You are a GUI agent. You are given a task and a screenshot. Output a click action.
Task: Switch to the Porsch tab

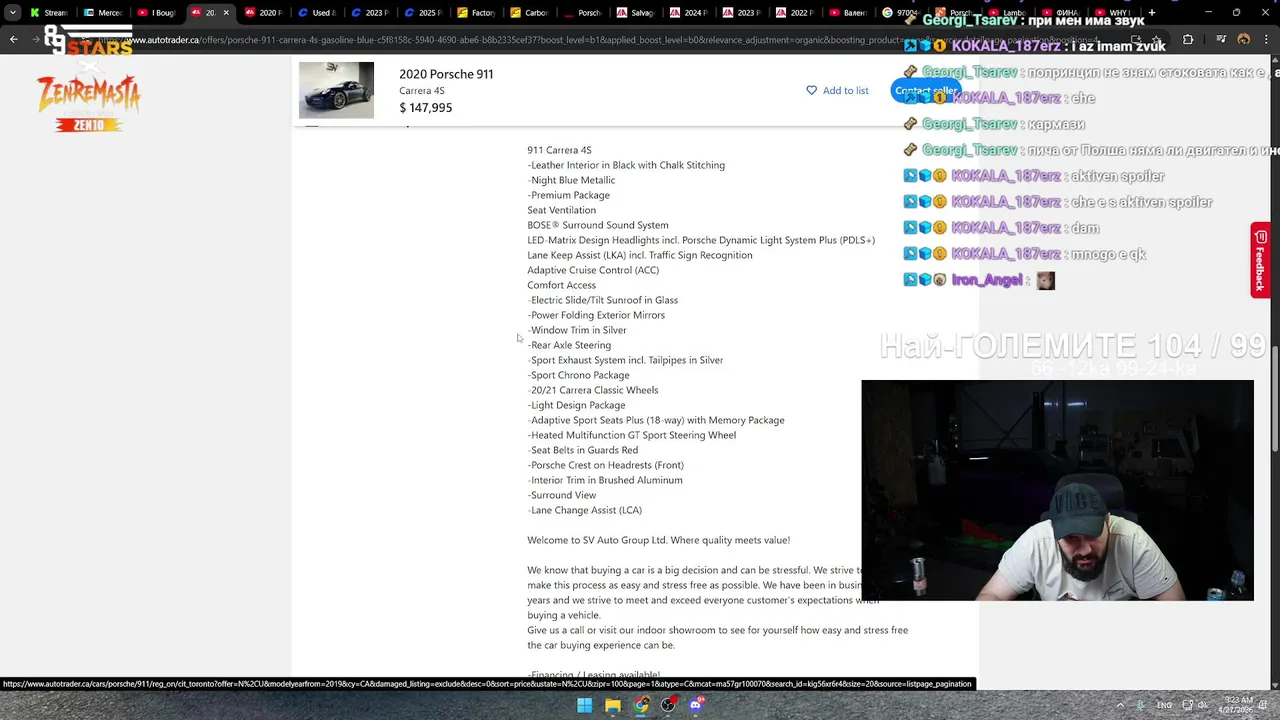584,13
